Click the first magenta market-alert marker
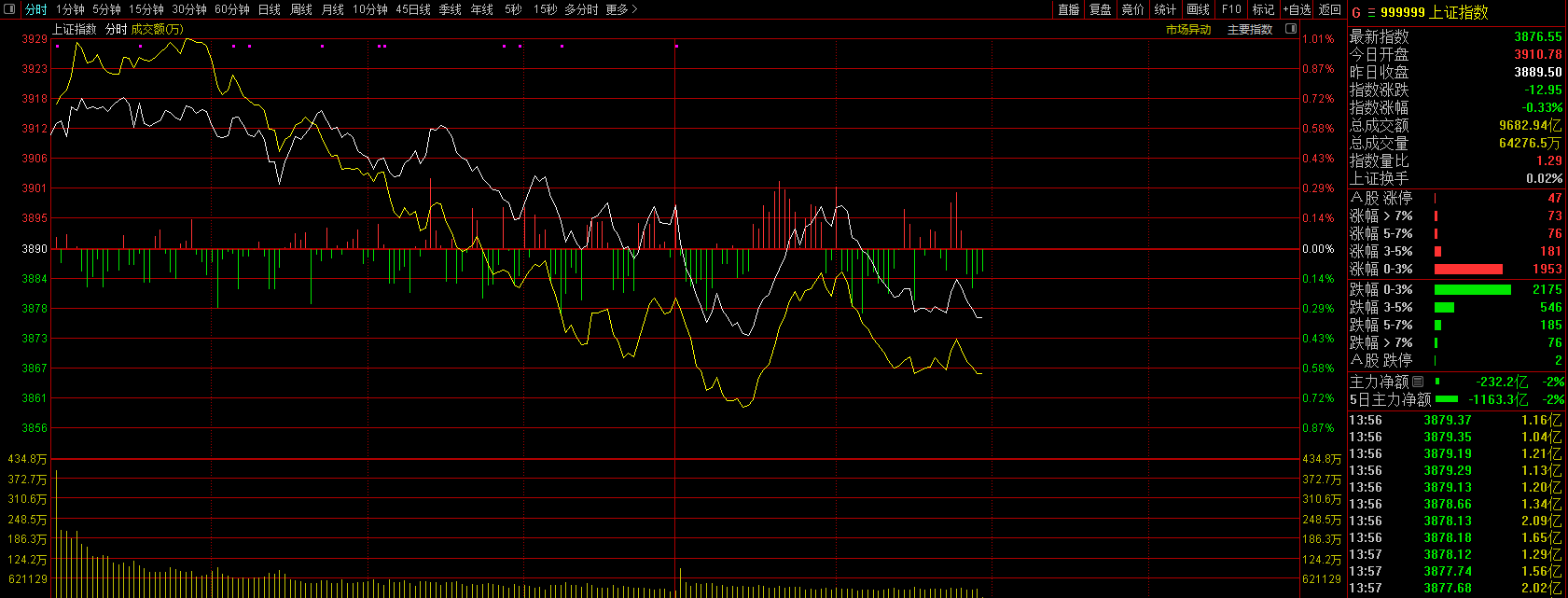 [x=57, y=46]
